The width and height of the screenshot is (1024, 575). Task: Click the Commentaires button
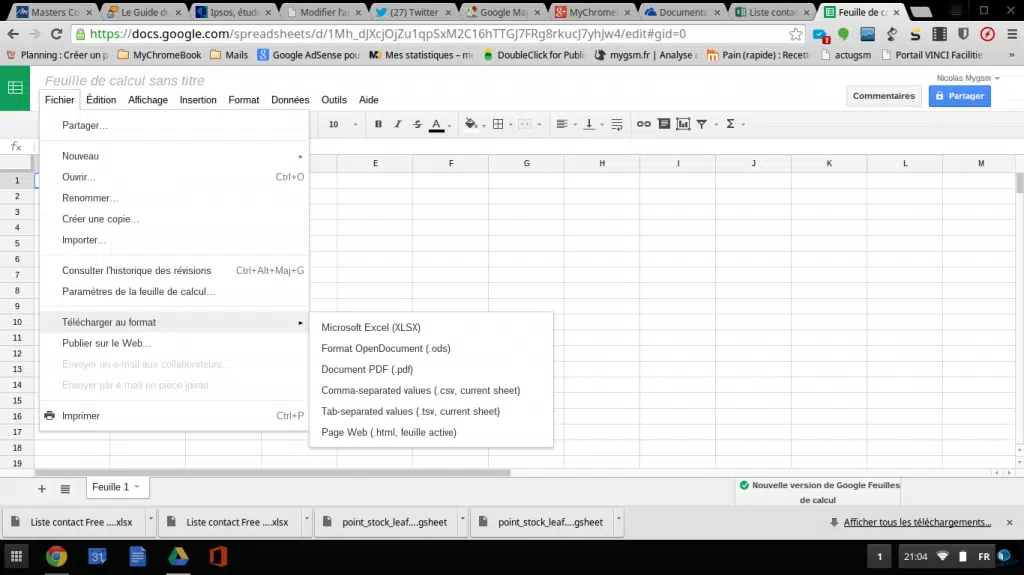[884, 96]
